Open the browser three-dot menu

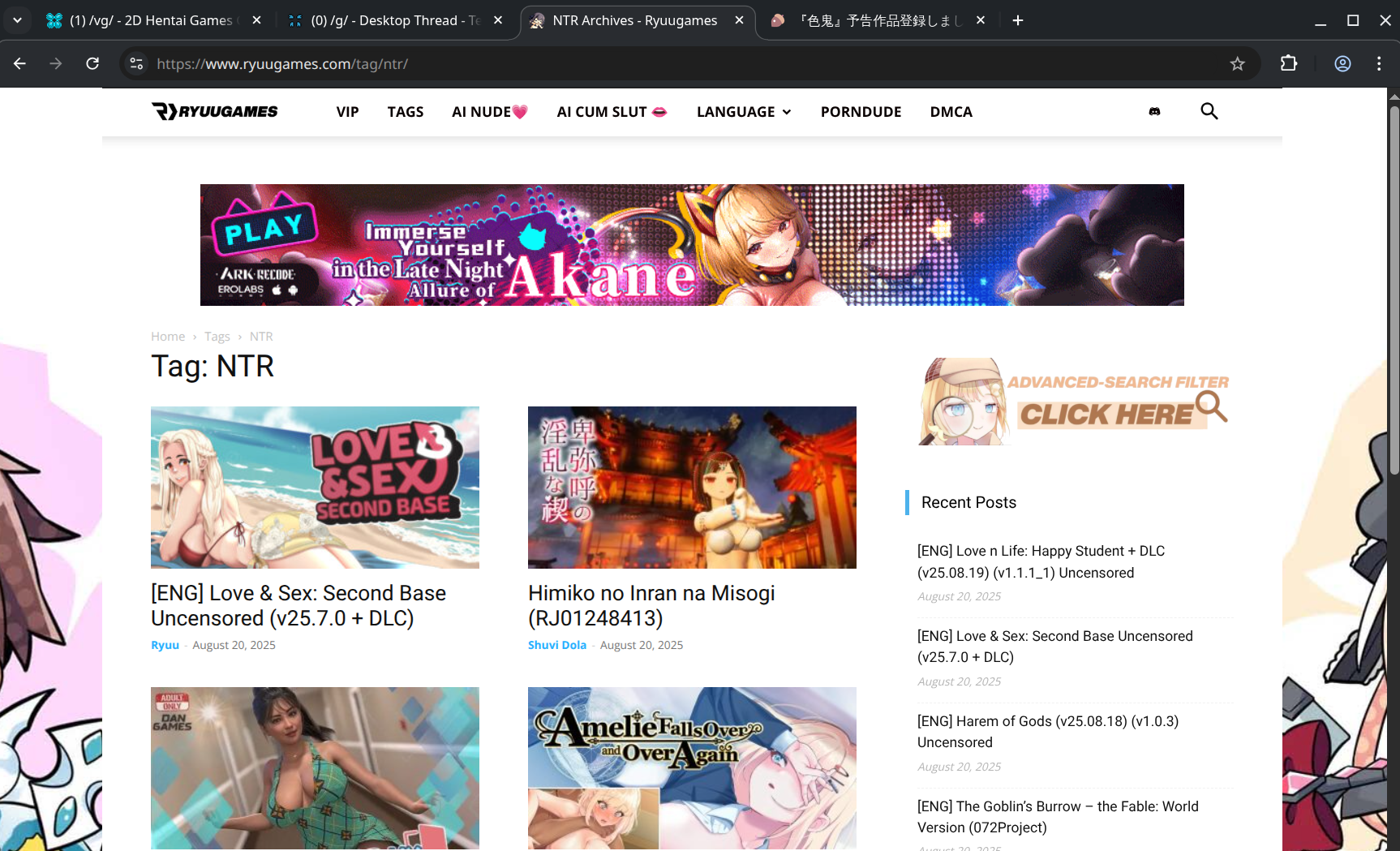pyautogui.click(x=1379, y=63)
